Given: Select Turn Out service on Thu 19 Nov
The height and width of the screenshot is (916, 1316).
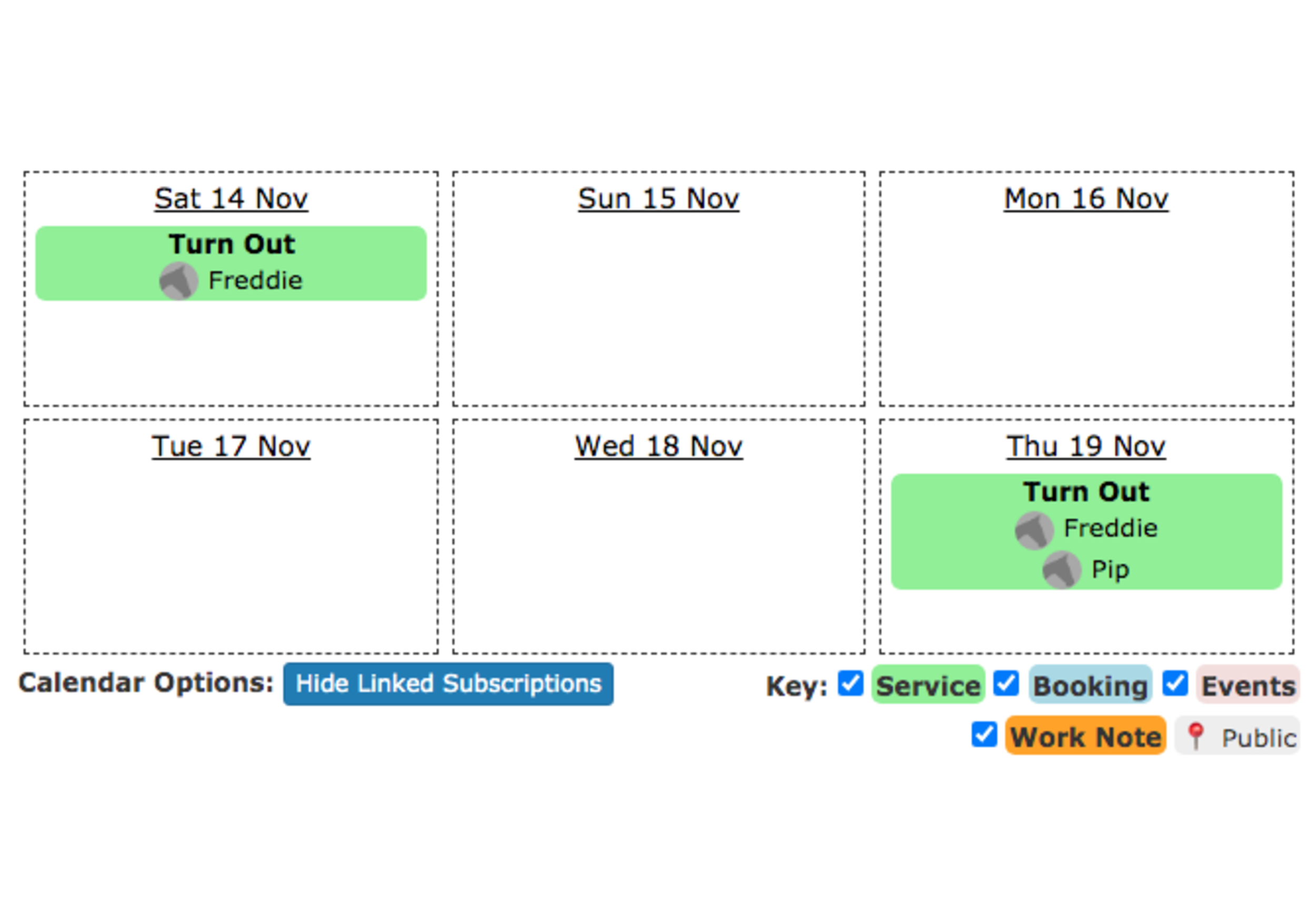Looking at the screenshot, I should point(1086,492).
